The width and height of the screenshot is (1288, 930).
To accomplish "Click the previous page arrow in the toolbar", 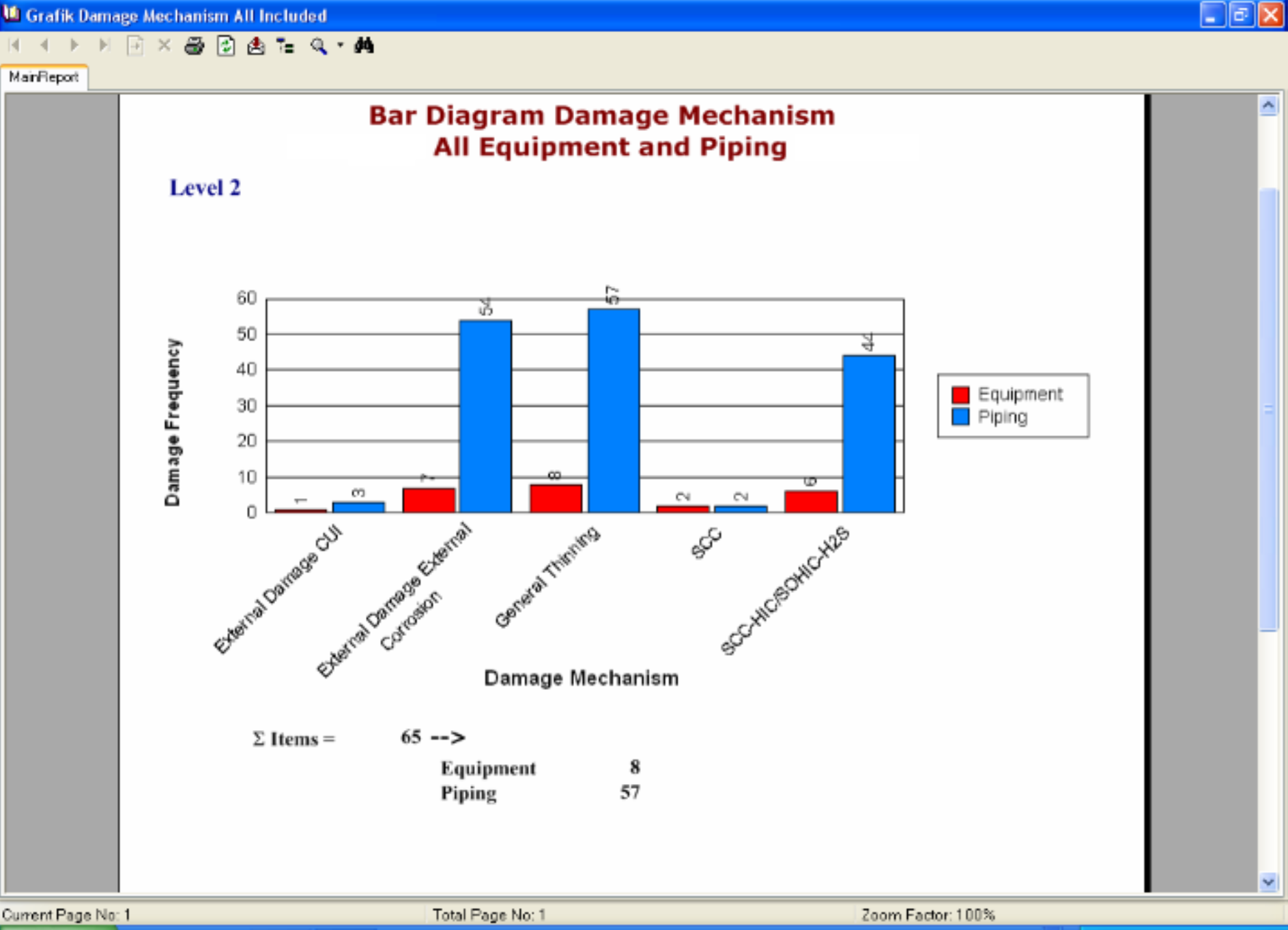I will coord(44,46).
